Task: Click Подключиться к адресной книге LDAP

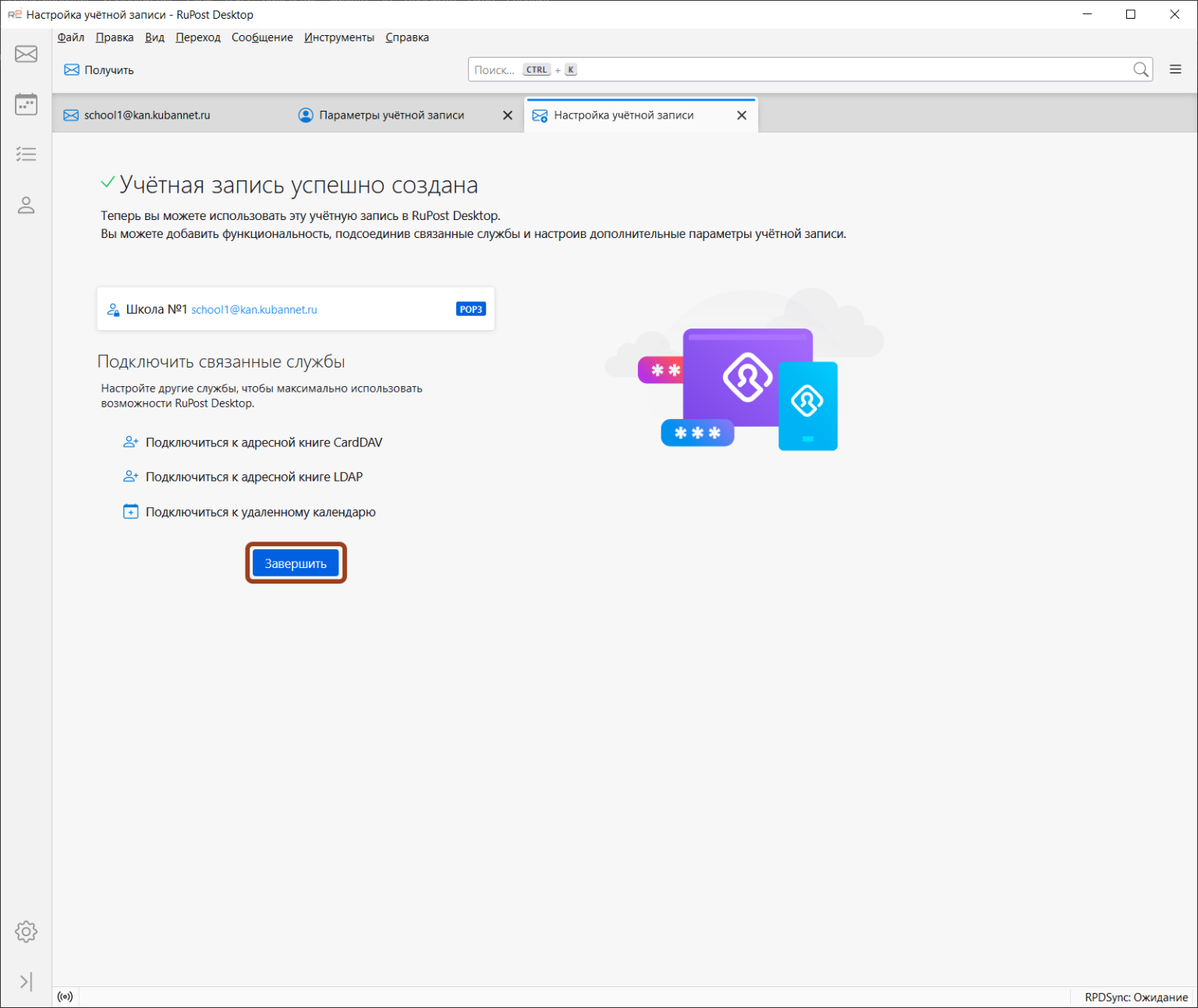Action: click(254, 477)
